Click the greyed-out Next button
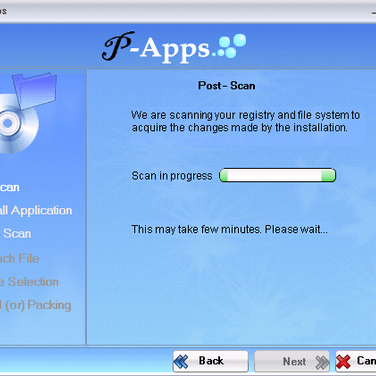Screen dimensions: 376x376 point(292,361)
